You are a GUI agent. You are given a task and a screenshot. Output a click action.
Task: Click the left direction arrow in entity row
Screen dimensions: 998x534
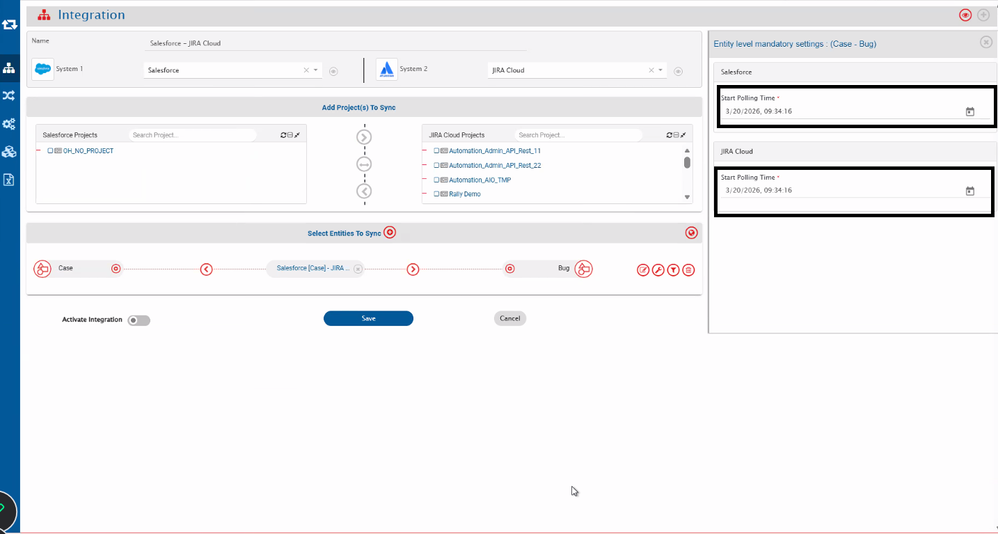(206, 269)
